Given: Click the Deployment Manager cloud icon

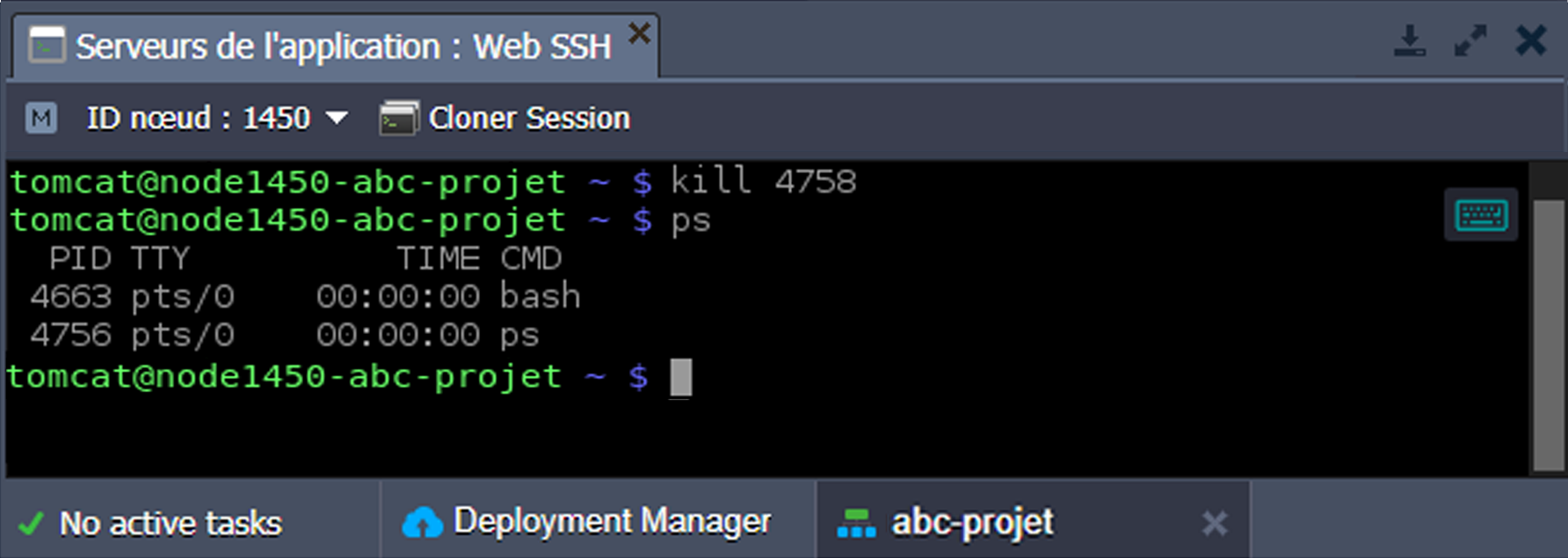Looking at the screenshot, I should [422, 523].
